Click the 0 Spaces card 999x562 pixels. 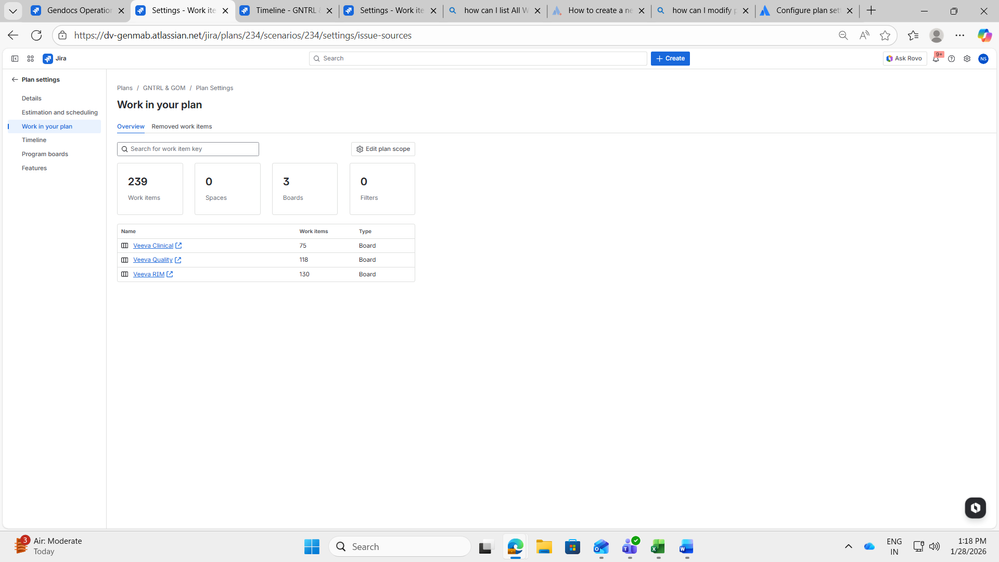point(227,189)
